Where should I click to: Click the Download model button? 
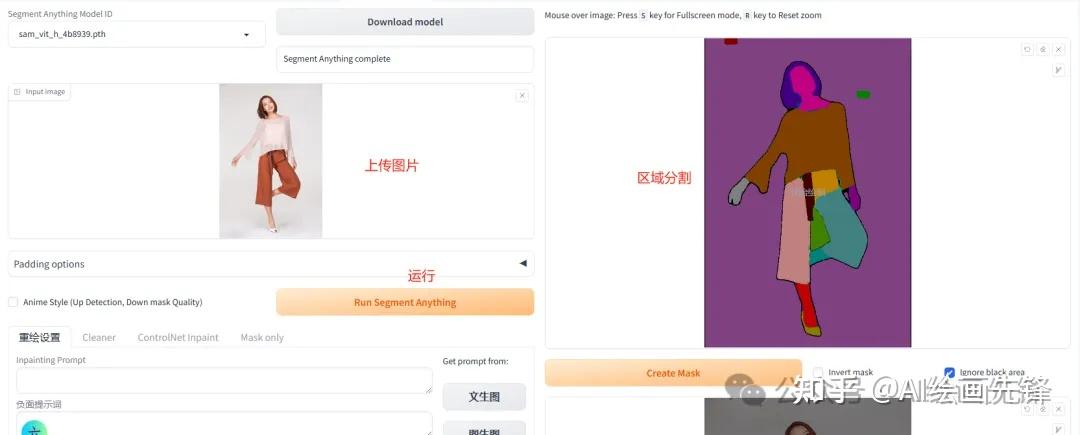[405, 22]
